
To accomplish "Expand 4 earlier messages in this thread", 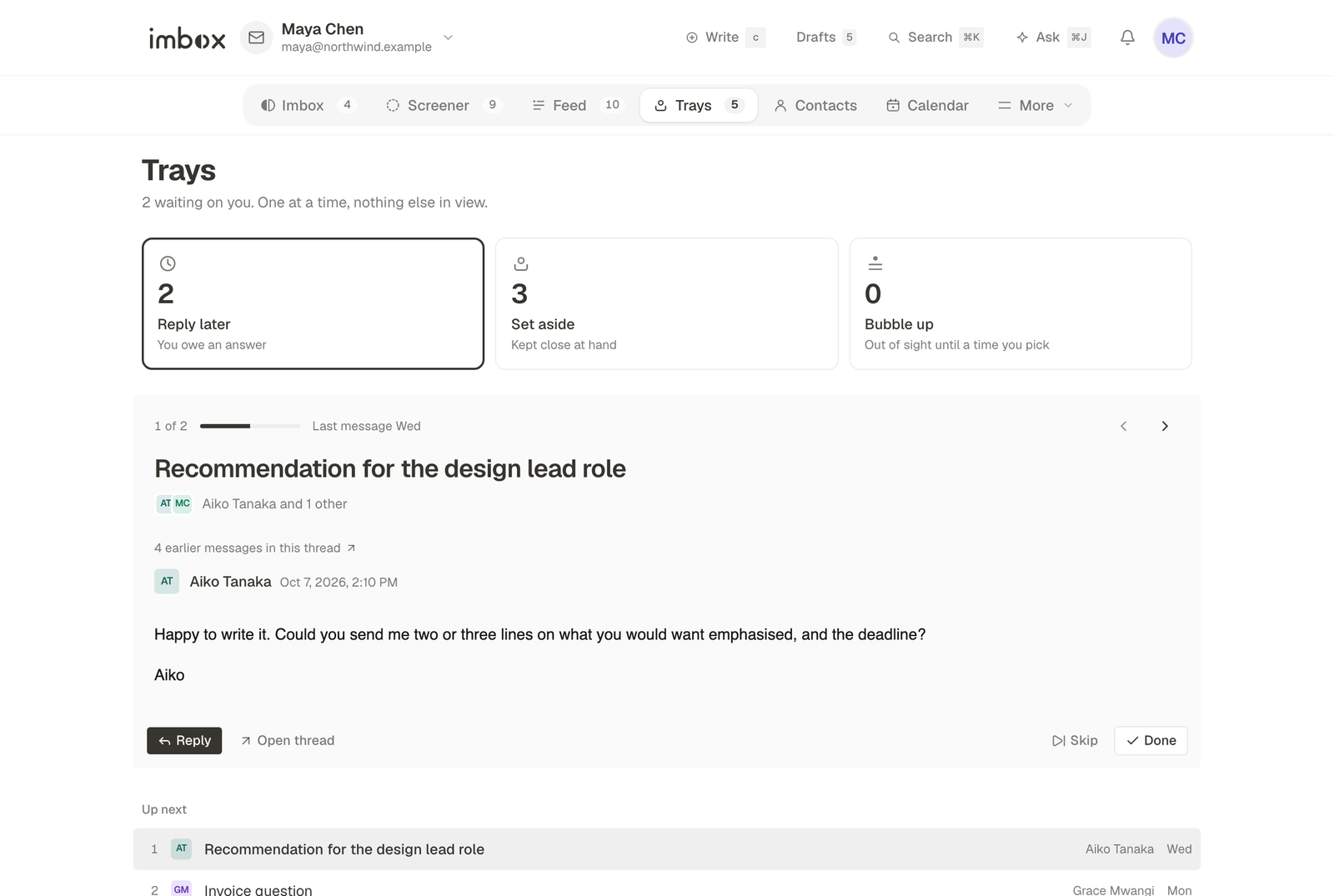I will tap(255, 548).
